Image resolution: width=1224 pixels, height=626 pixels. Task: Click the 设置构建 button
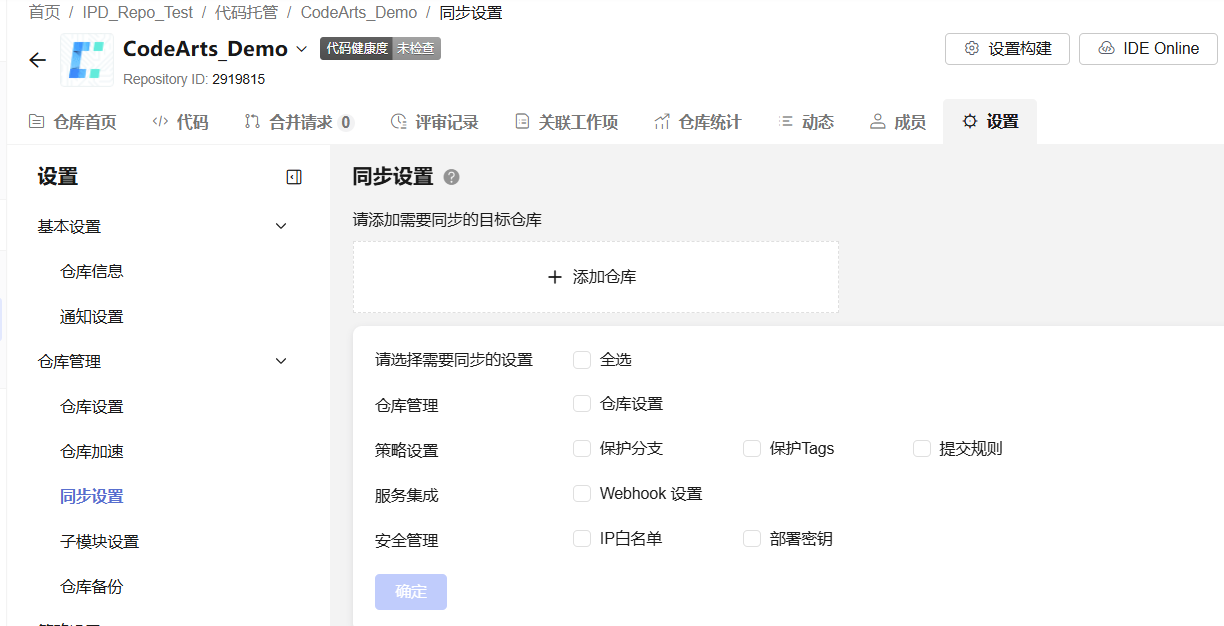coord(1007,49)
